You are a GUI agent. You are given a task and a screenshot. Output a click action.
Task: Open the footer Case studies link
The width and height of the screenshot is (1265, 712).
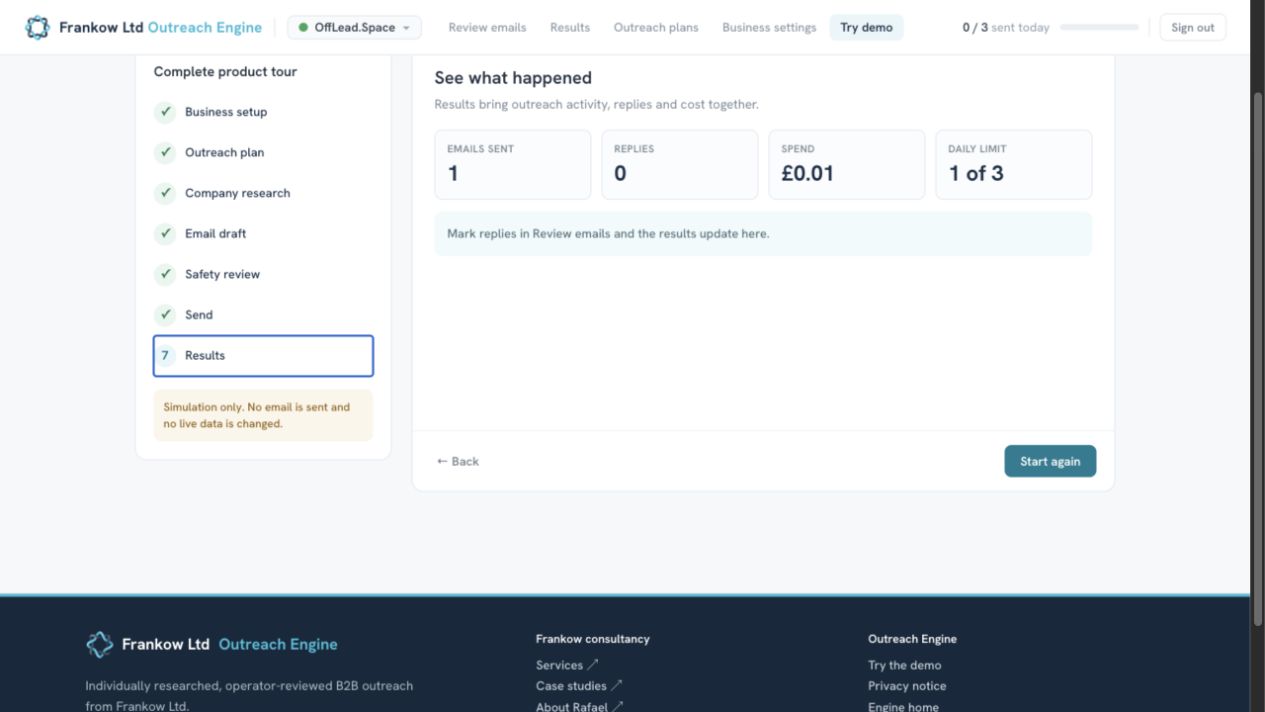click(571, 686)
